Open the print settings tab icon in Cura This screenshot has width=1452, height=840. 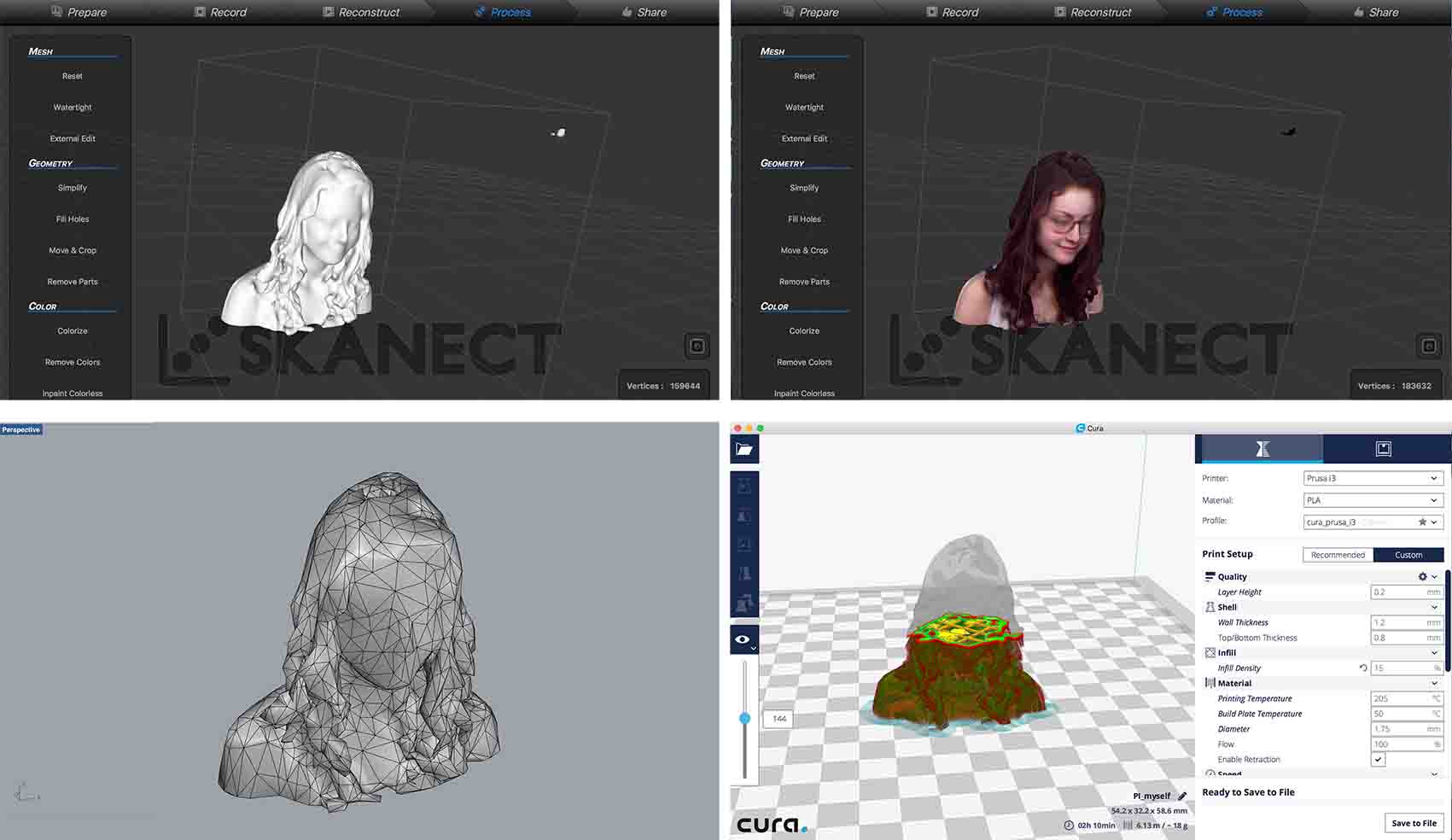coord(1262,449)
